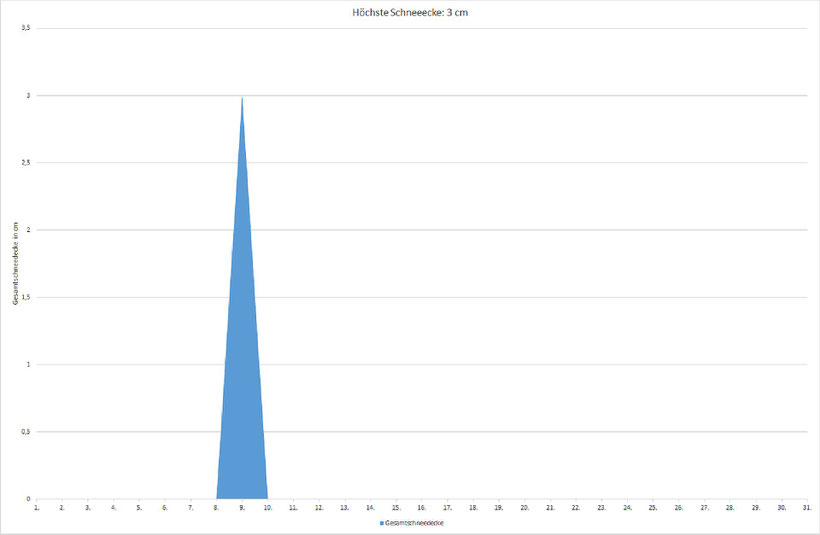
Task: Click the chart title 'Höchste Schneeecke: 3 cm'
Action: [410, 13]
